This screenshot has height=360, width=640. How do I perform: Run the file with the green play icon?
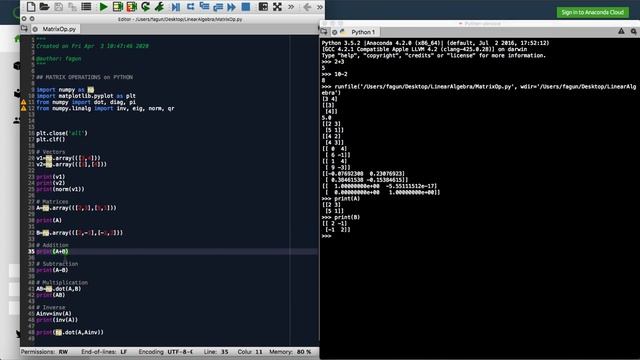click(103, 7)
